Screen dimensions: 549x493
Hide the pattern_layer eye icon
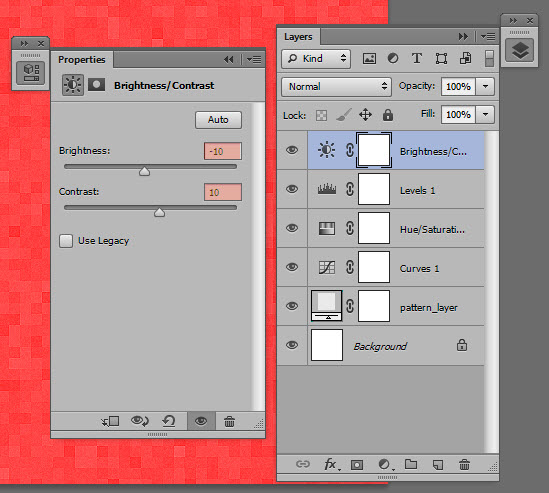tap(292, 306)
